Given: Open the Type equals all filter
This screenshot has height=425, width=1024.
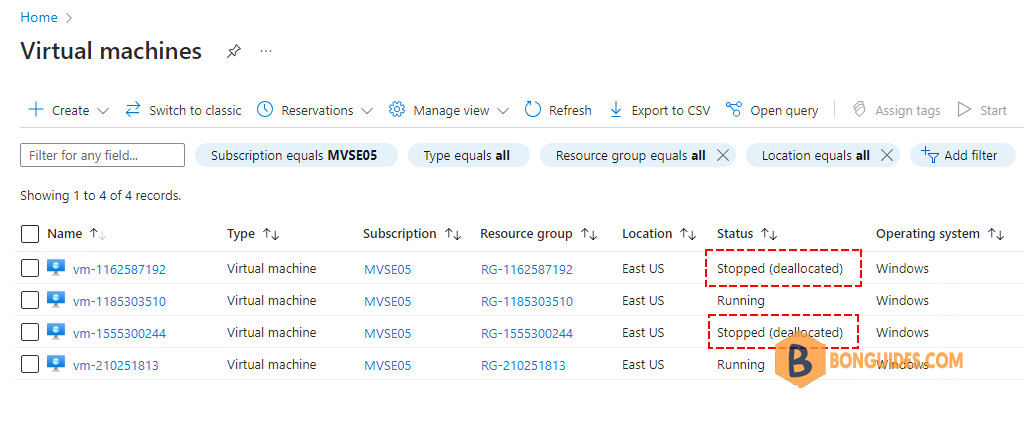Looking at the screenshot, I should (x=468, y=155).
